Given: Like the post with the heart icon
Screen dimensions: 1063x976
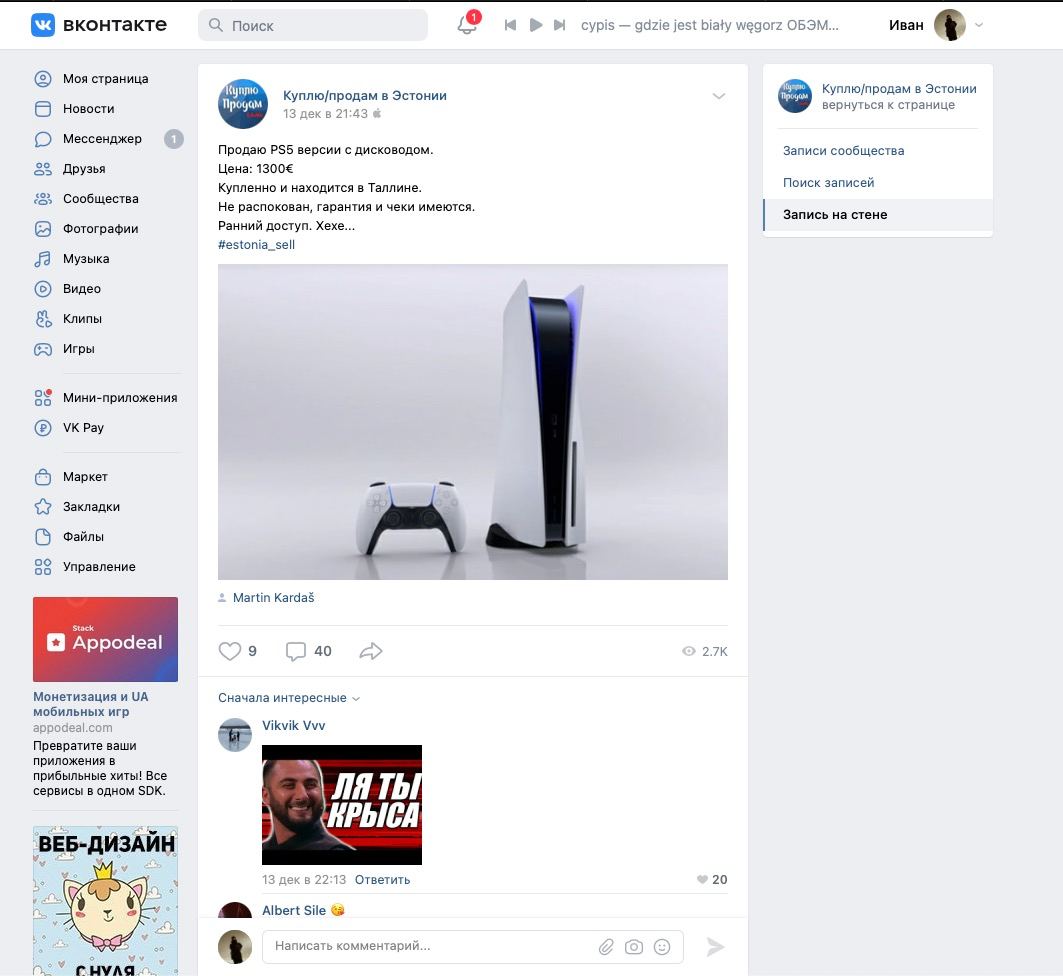Looking at the screenshot, I should [x=230, y=651].
